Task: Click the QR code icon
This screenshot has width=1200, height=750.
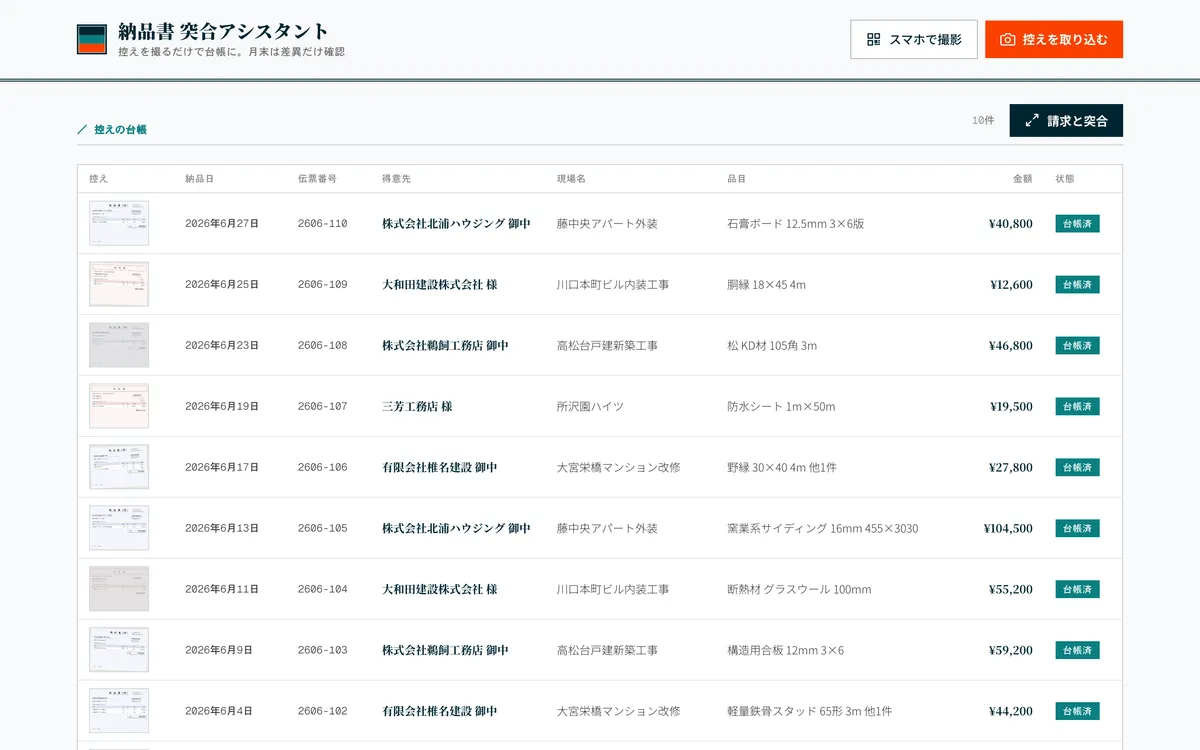Action: [874, 39]
